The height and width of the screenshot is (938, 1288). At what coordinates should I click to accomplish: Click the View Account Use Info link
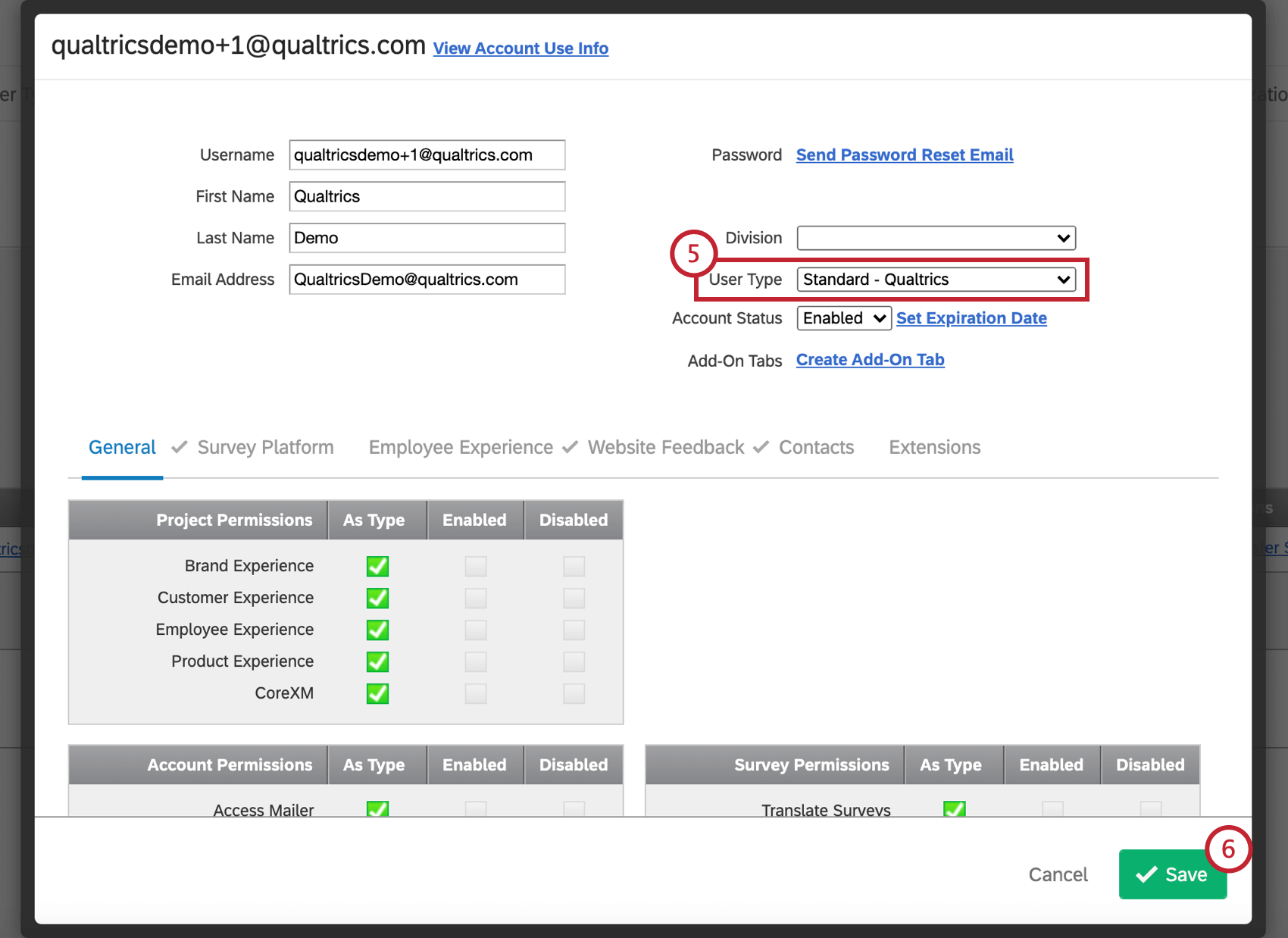coord(521,48)
